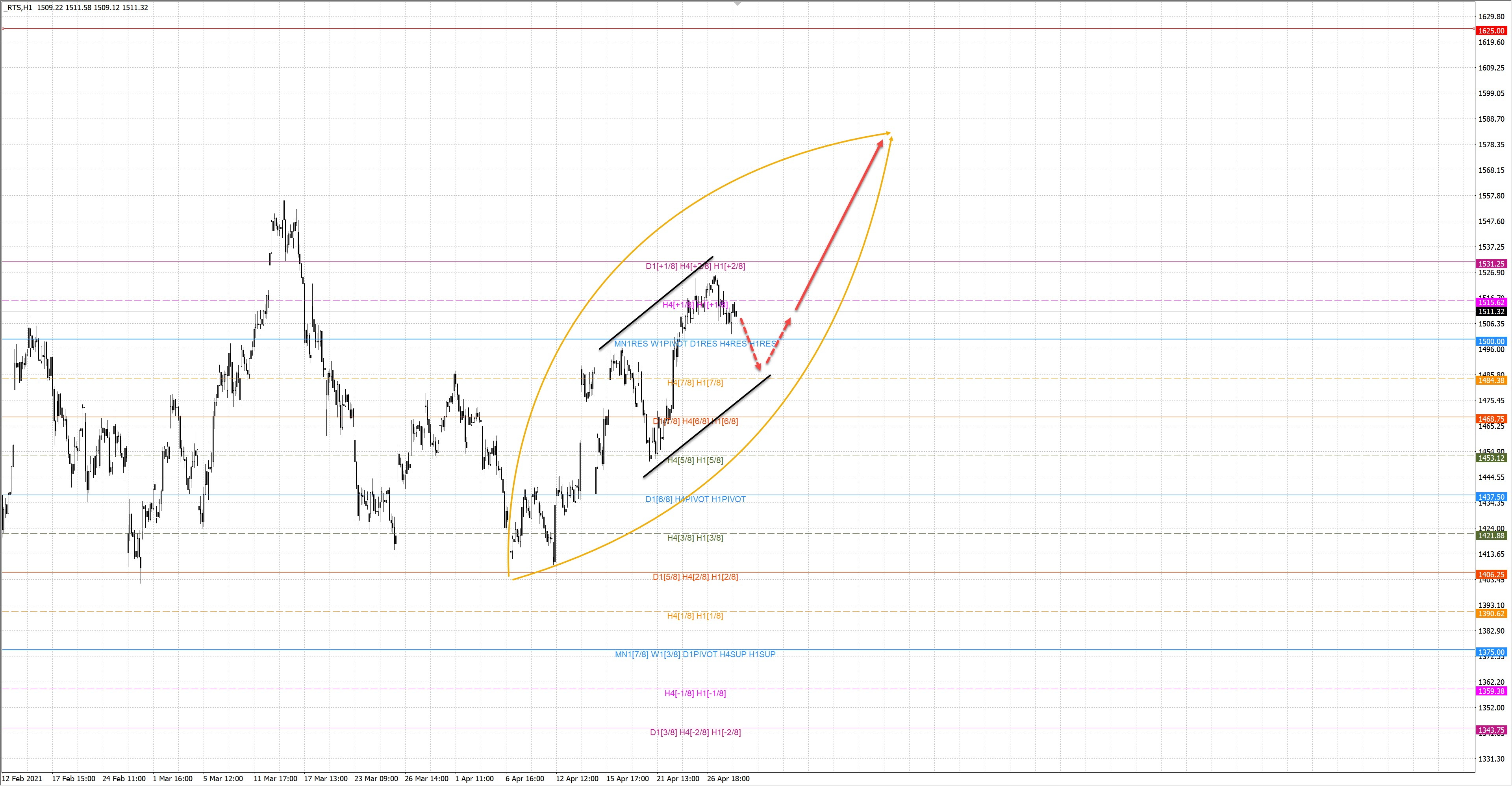
Task: Click the gray chart shift triangle marker
Action: pyautogui.click(x=738, y=3)
